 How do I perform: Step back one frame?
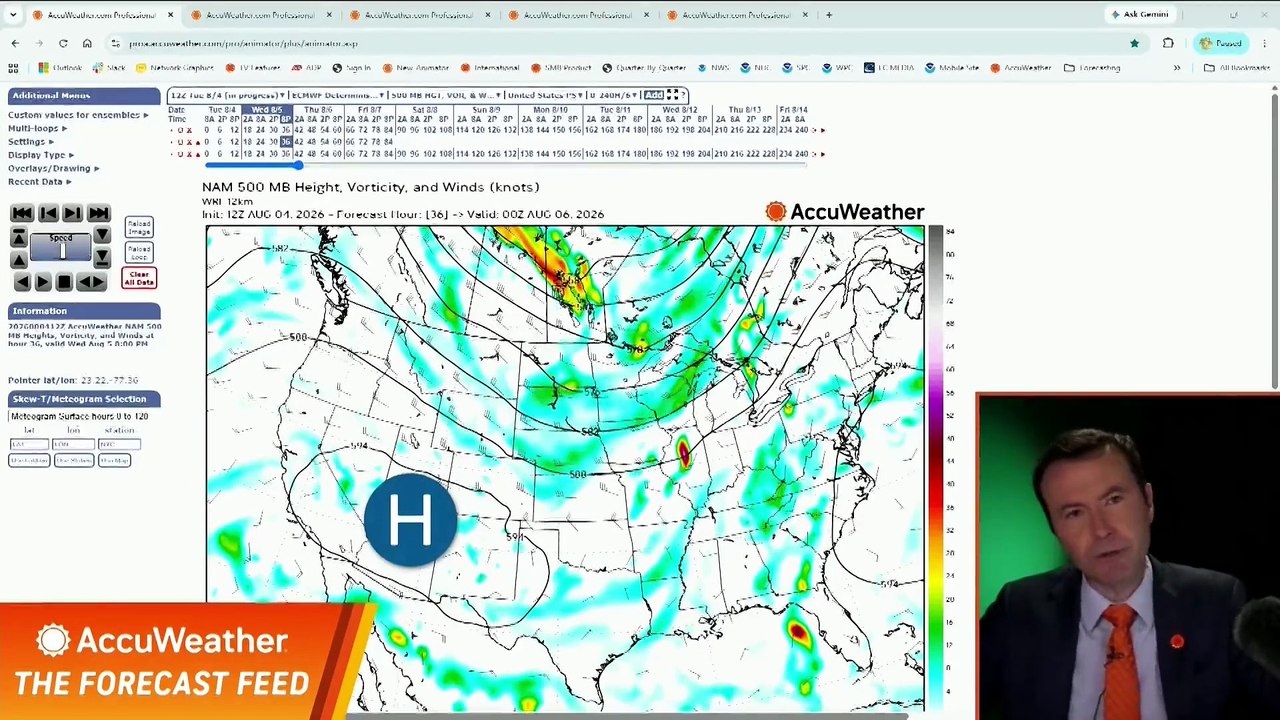click(x=47, y=213)
